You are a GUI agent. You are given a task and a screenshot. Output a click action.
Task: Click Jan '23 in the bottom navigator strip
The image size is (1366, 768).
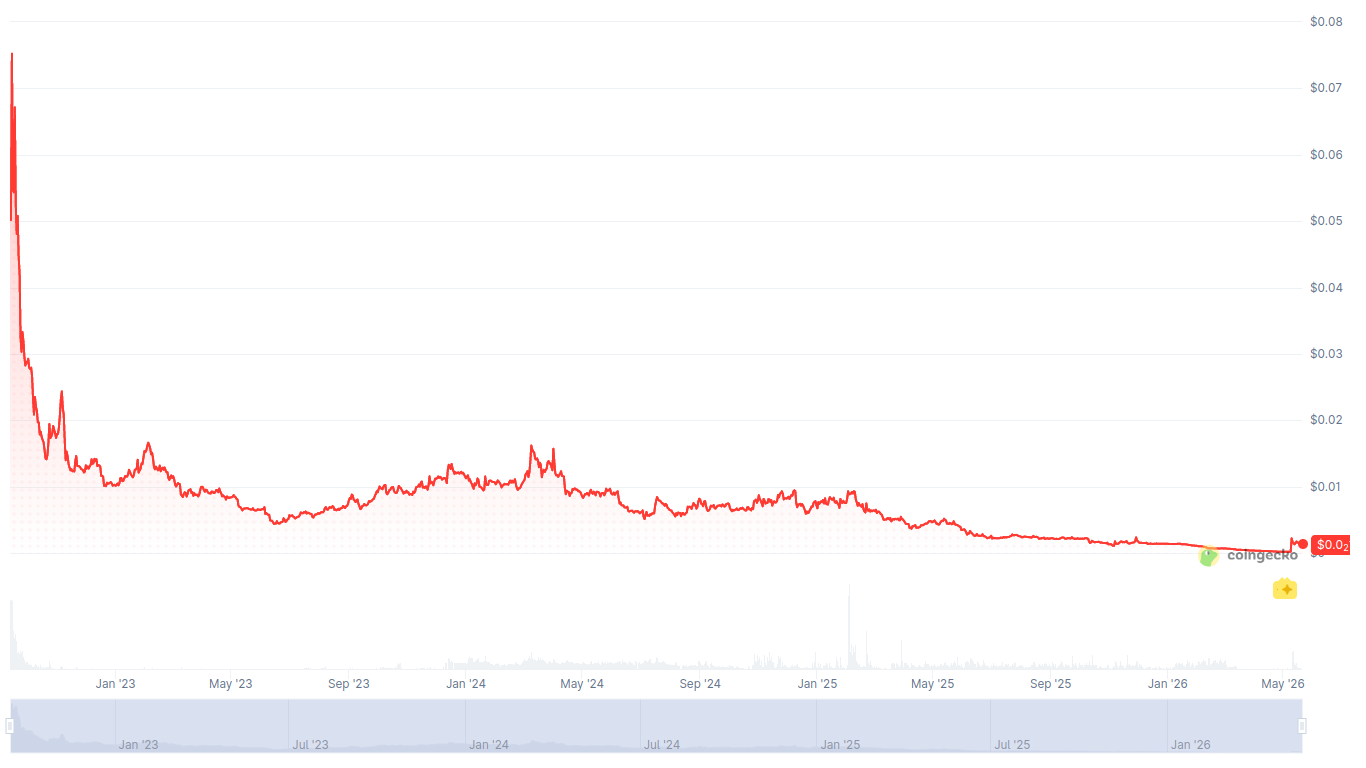[138, 745]
